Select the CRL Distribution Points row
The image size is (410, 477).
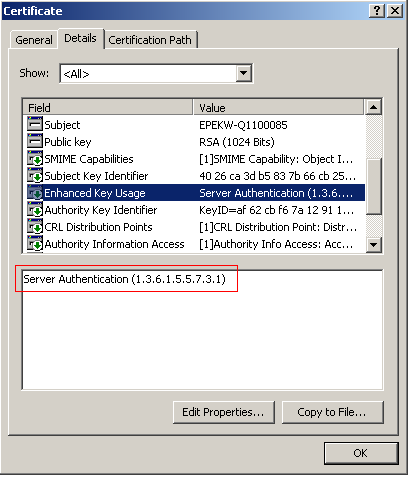pyautogui.click(x=194, y=227)
